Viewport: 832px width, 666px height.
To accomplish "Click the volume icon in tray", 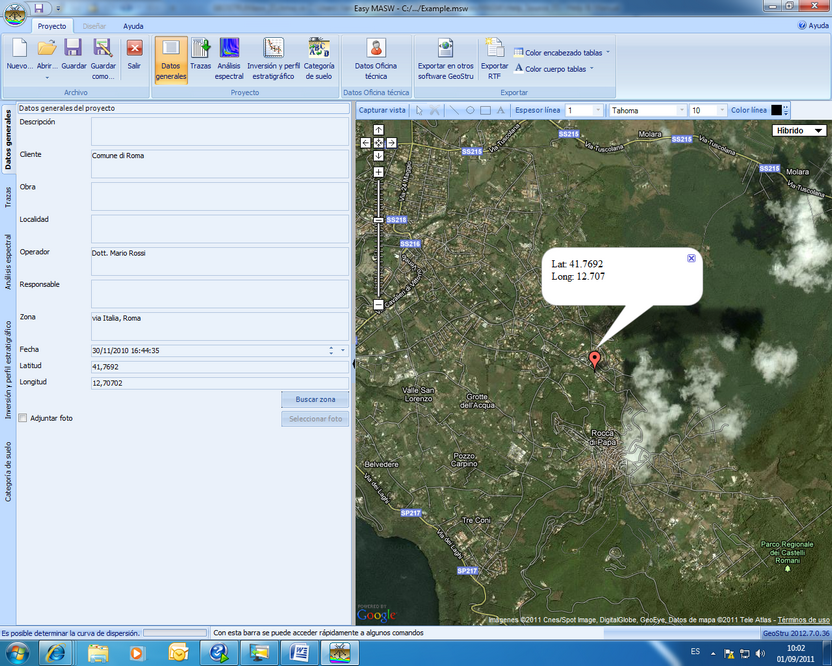I will pyautogui.click(x=760, y=653).
